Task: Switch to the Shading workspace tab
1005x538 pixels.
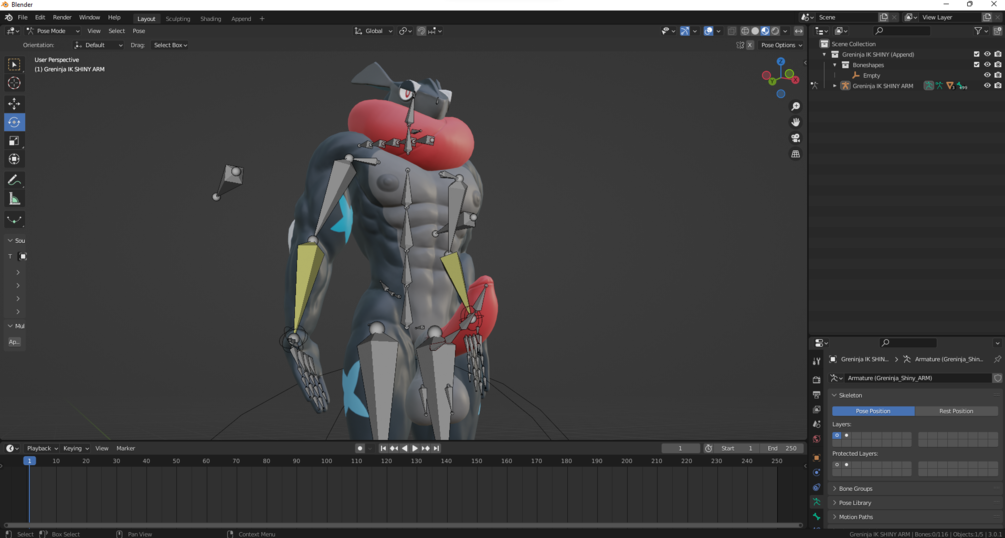Action: pos(210,19)
